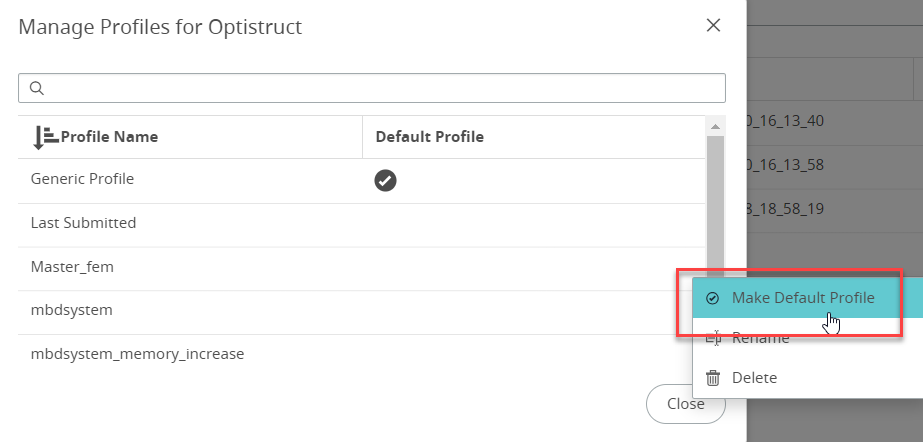Sort by the Profile Name column header
Viewport: 923px width, 442px height.
(x=109, y=137)
